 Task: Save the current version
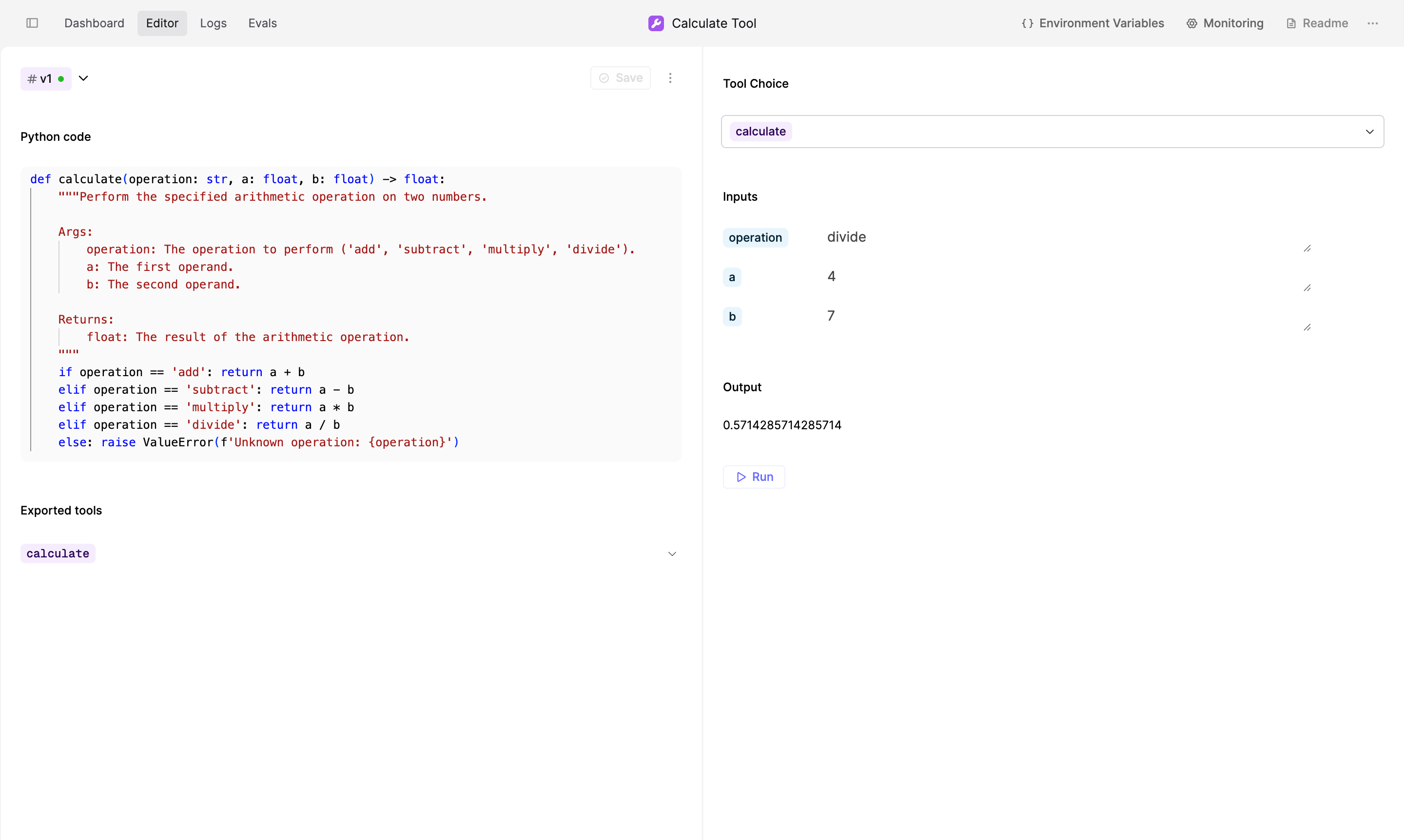[x=620, y=78]
